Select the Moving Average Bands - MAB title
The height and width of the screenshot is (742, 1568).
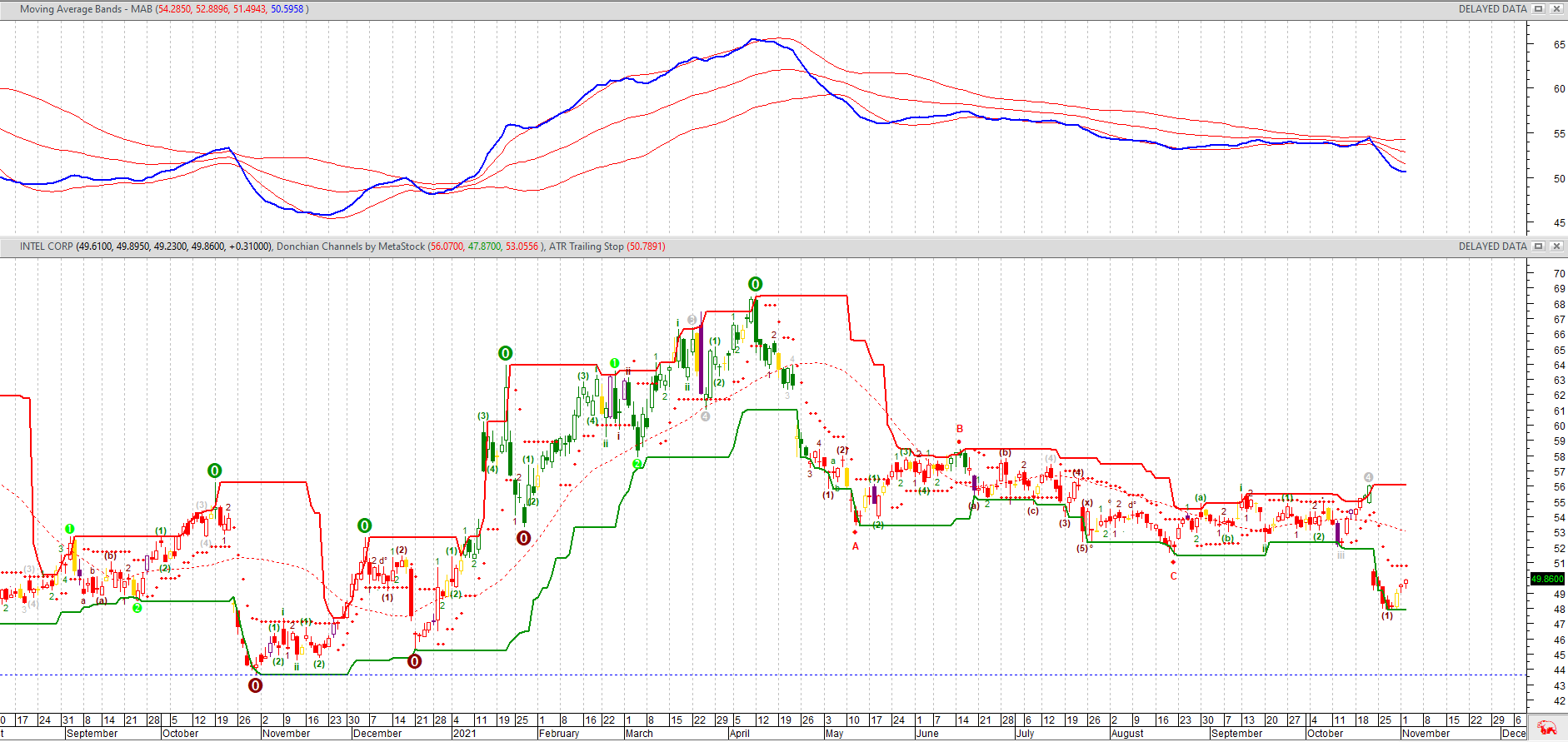(86, 9)
